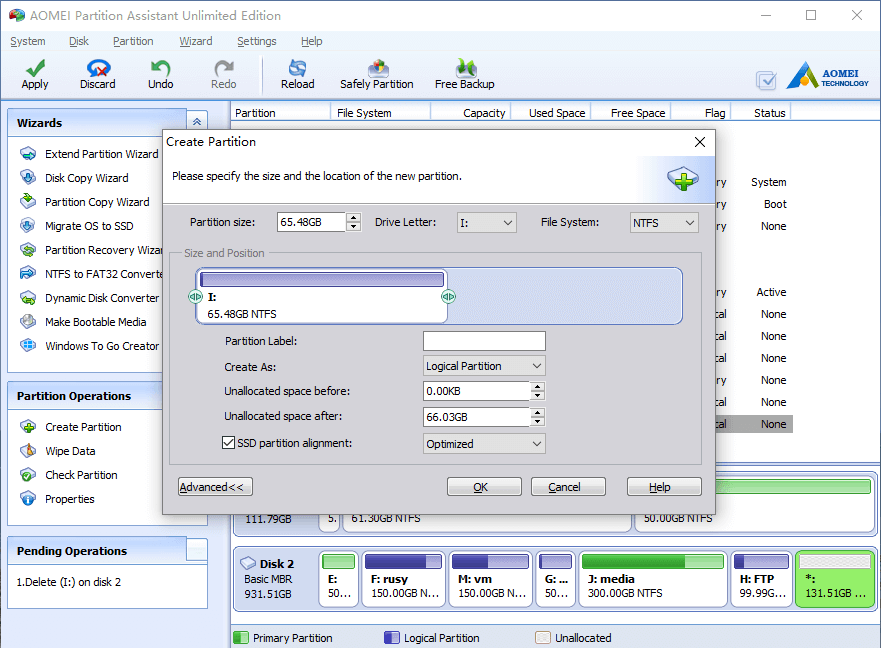
Task: Select the J: media partition block
Action: (653, 579)
